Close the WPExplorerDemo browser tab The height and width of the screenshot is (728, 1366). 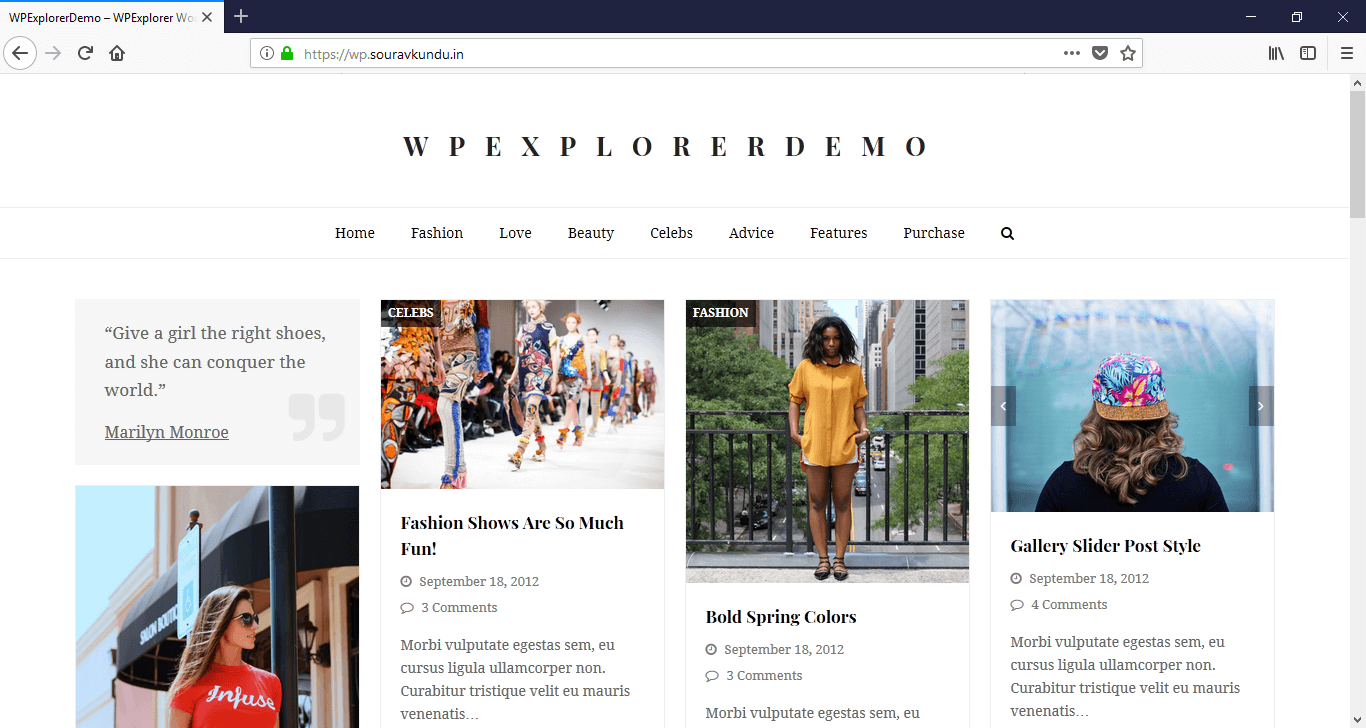(207, 18)
